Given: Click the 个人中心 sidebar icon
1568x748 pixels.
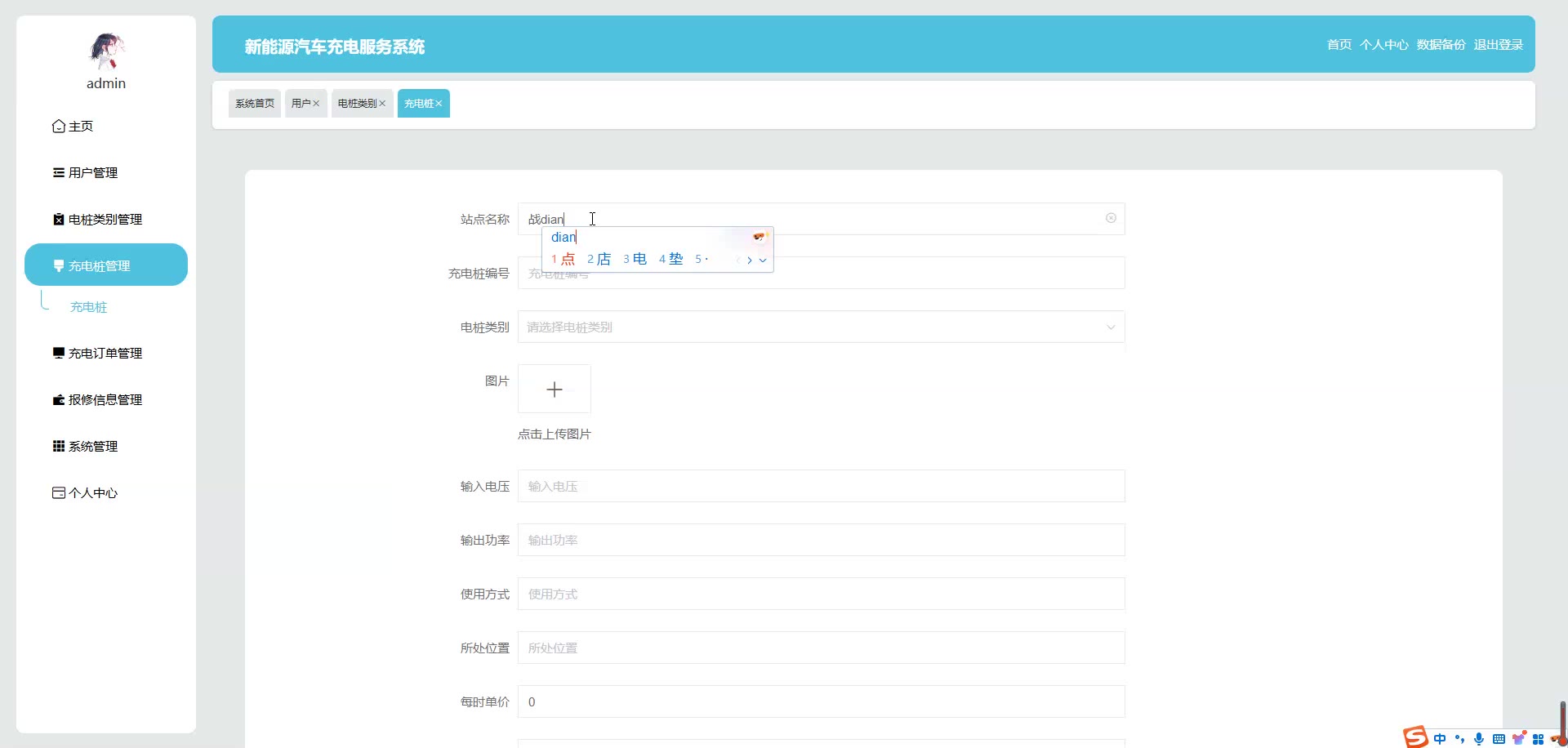Looking at the screenshot, I should pos(59,492).
